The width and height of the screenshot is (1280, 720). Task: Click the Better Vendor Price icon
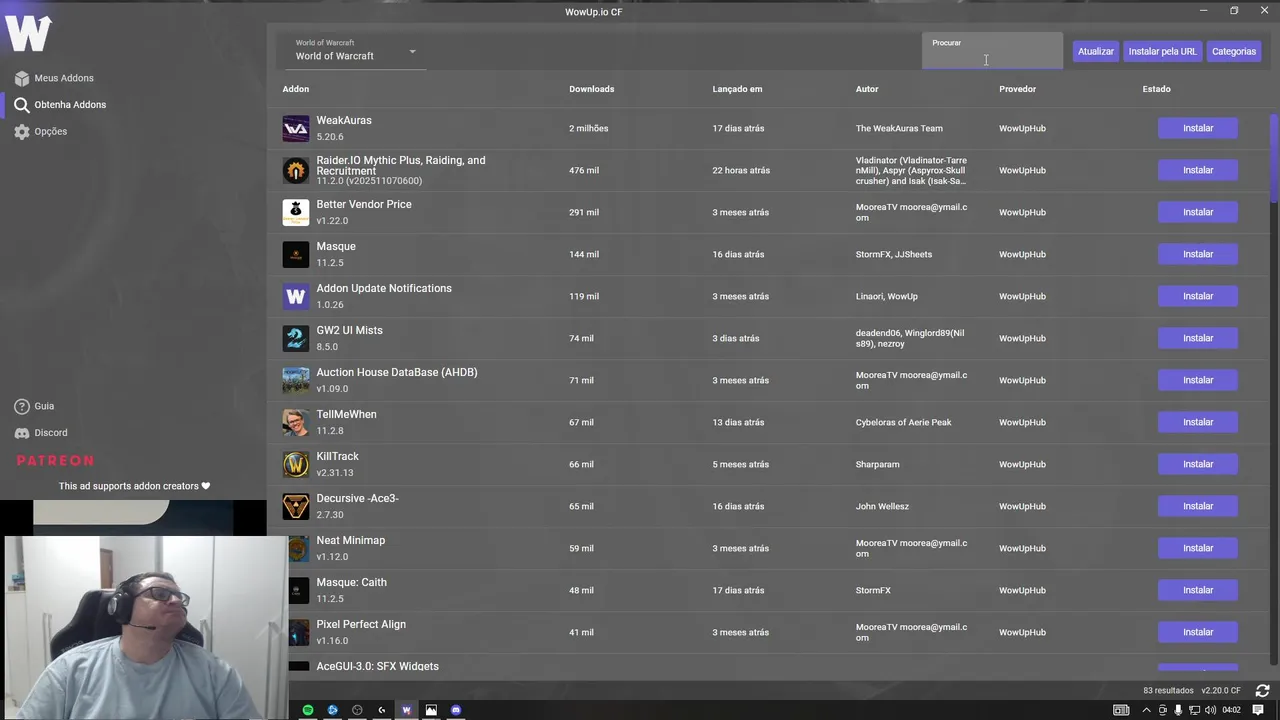tap(296, 212)
